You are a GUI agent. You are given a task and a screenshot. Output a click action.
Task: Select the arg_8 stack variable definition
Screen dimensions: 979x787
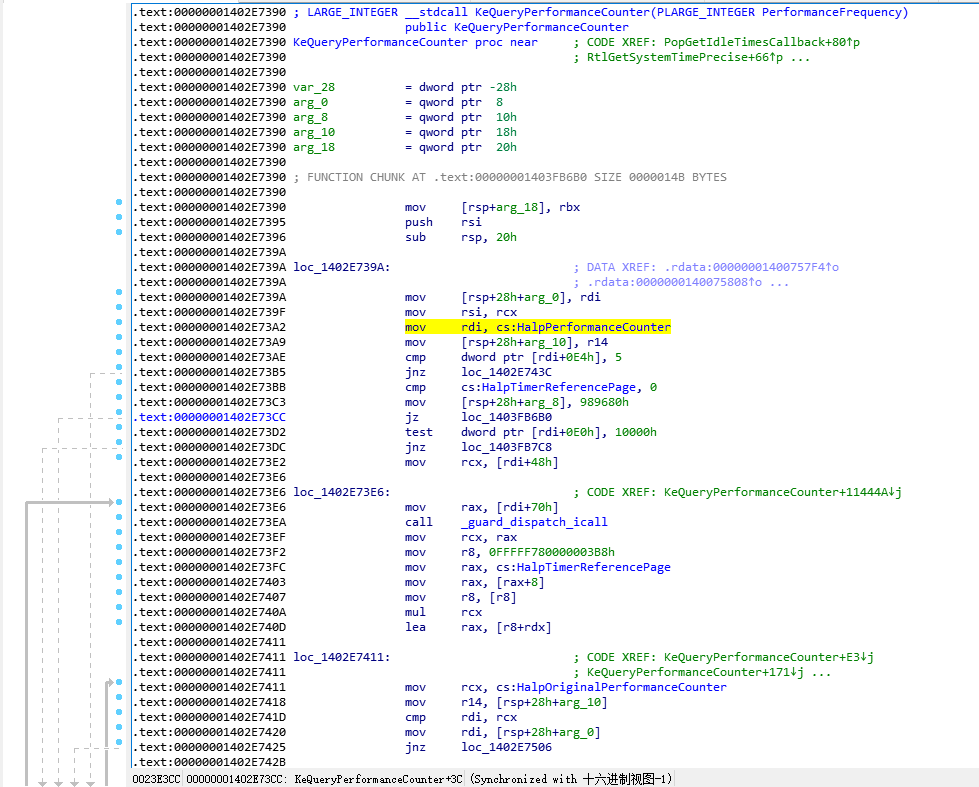[x=310, y=117]
